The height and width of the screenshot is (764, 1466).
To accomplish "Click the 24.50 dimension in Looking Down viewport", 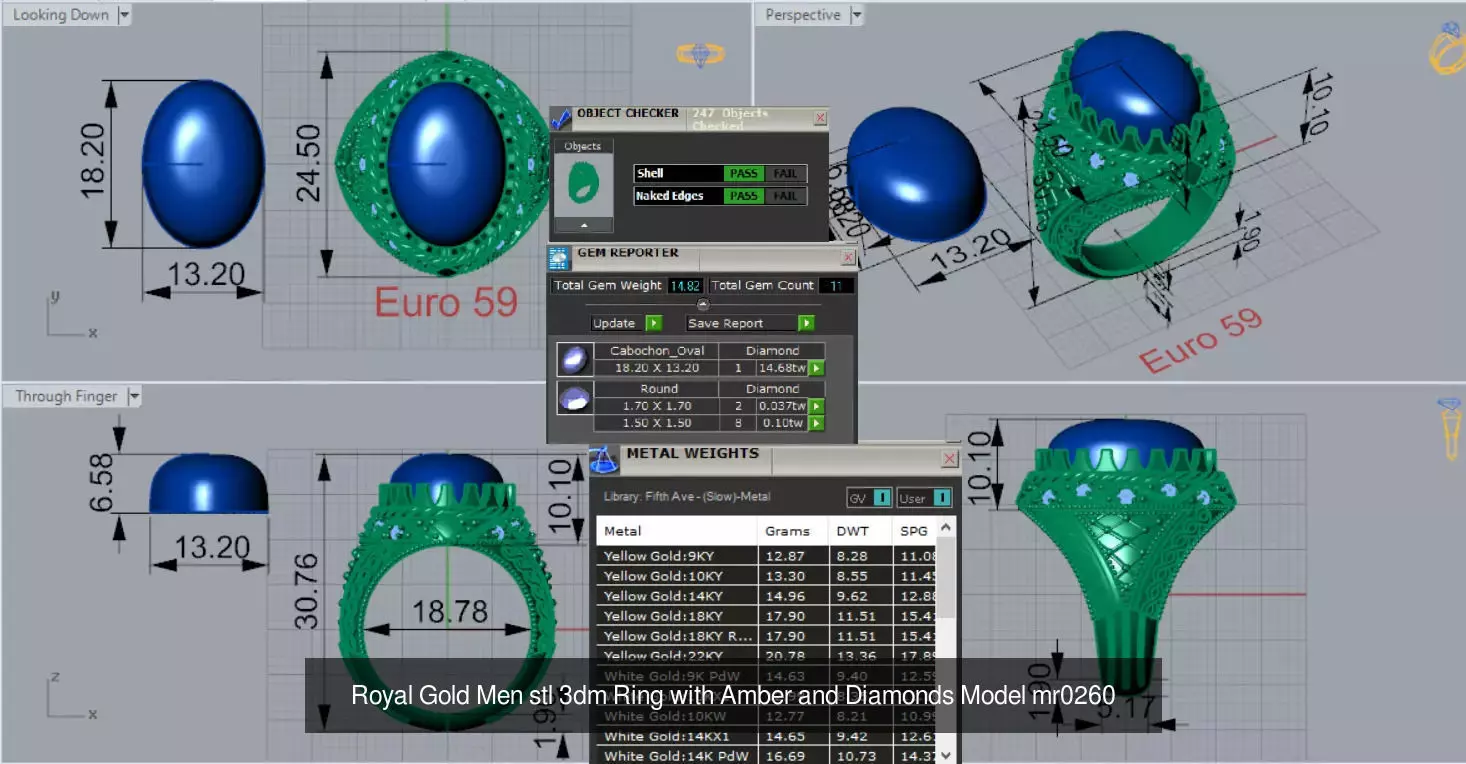I will pyautogui.click(x=308, y=163).
